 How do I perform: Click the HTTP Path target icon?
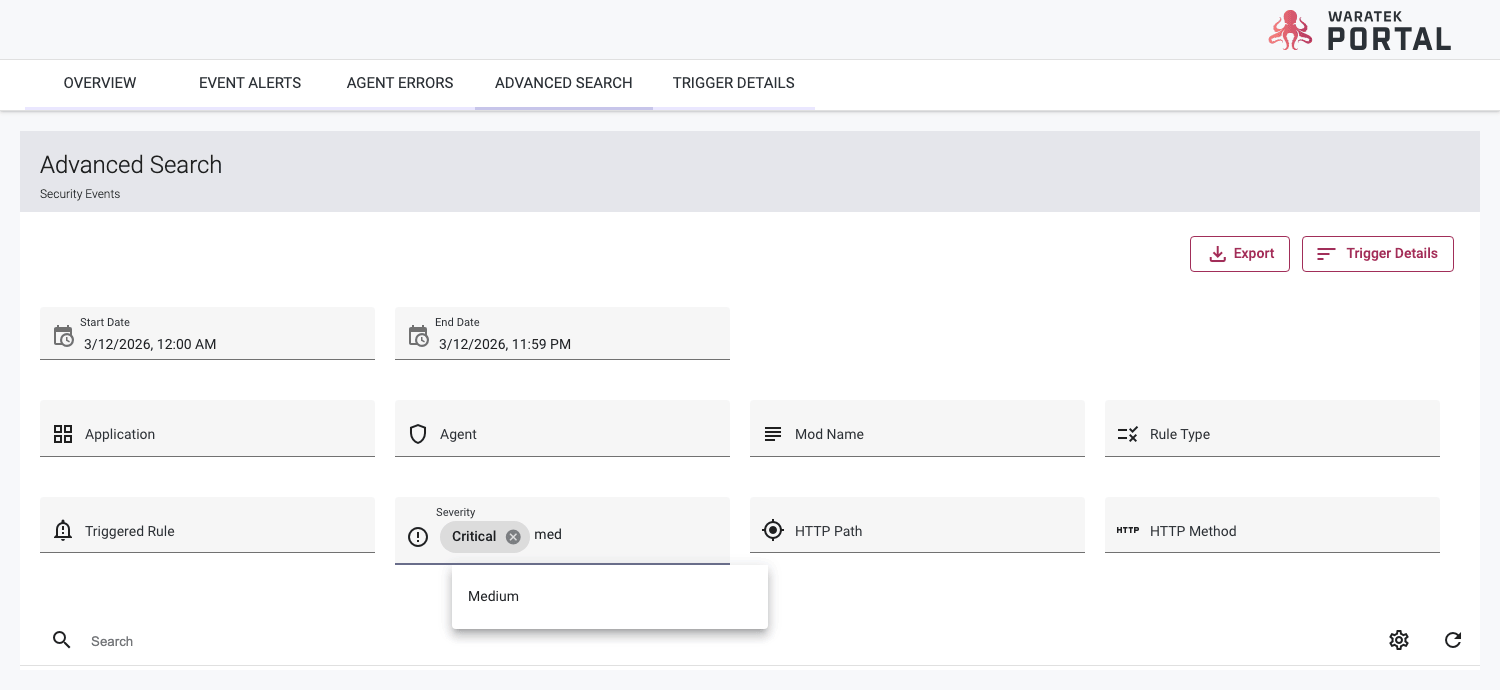772,530
